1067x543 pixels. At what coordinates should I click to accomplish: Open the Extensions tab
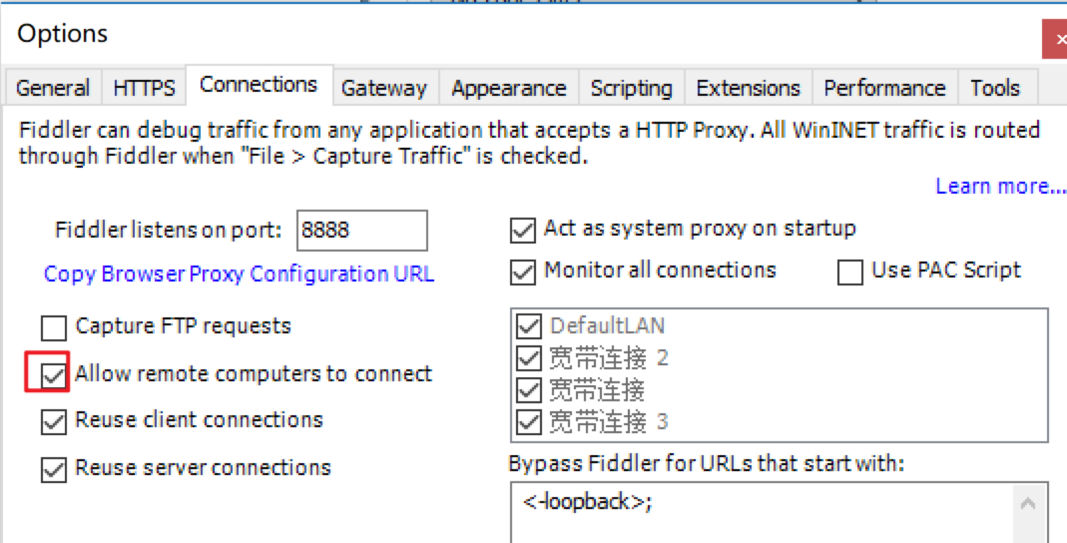(x=748, y=88)
